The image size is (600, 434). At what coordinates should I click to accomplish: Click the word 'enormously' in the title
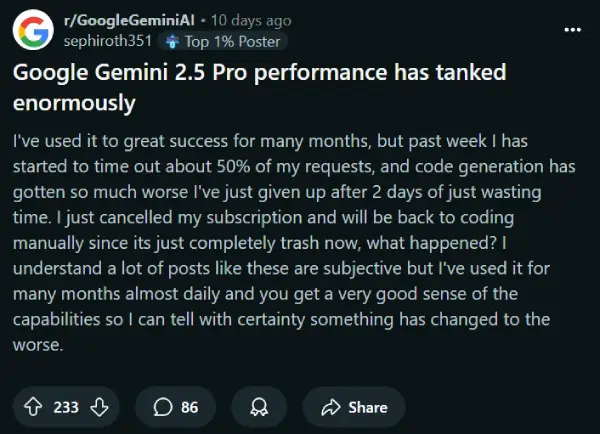coord(74,102)
